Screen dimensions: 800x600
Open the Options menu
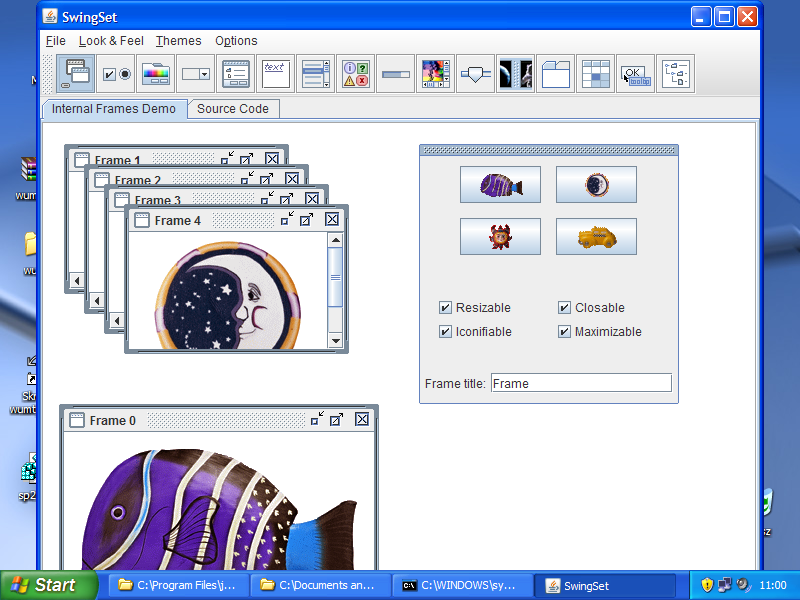[236, 41]
